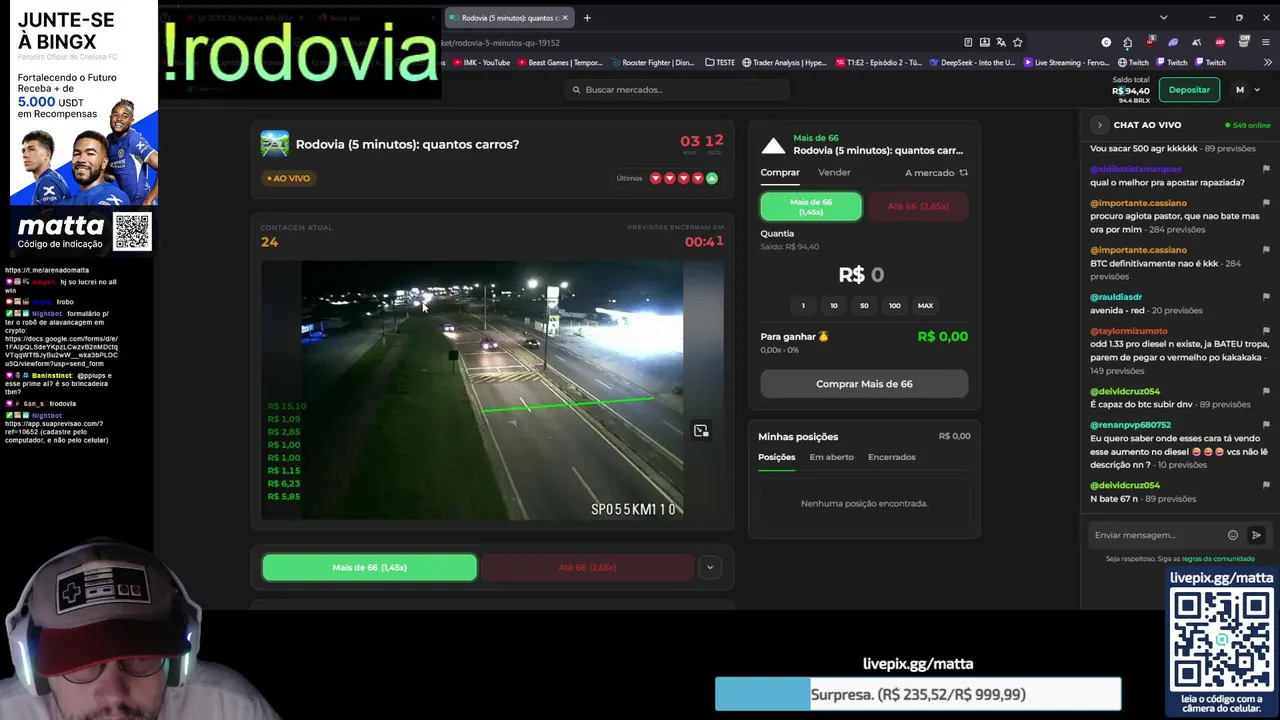The image size is (1280, 720).
Task: Click the install app icon in address bar
Action: (x=985, y=42)
